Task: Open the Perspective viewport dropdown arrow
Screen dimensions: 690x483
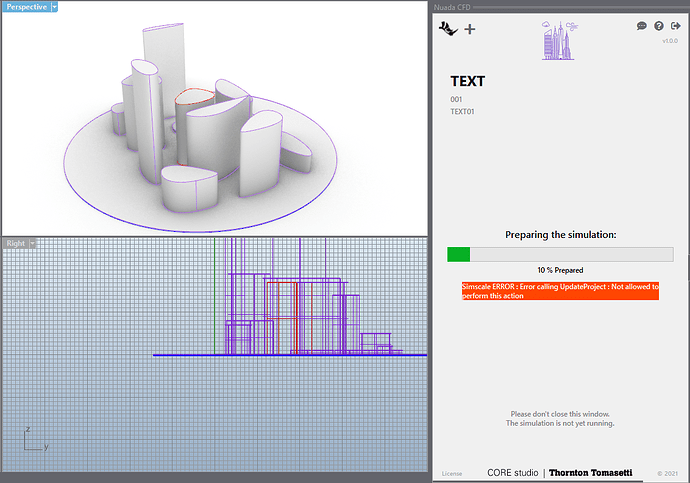Action: click(55, 7)
